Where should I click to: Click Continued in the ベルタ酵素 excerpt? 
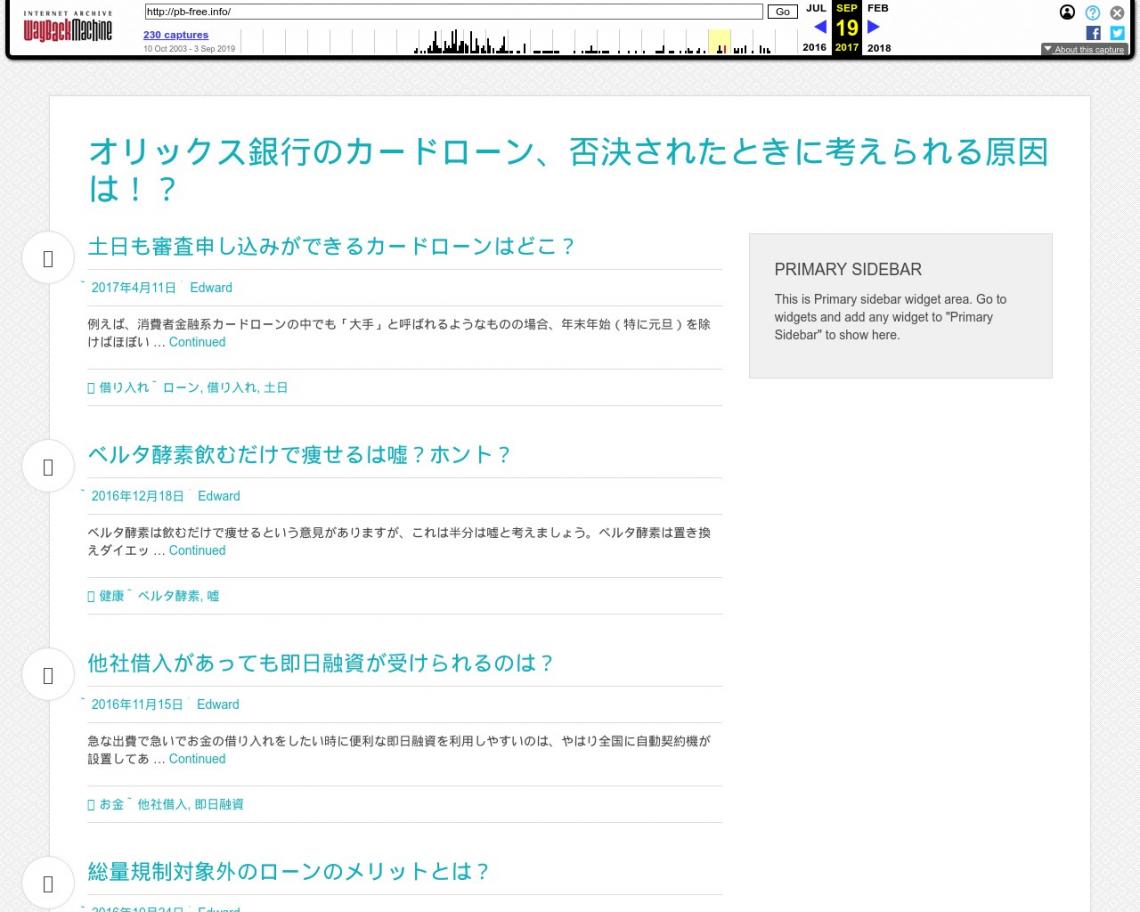pyautogui.click(x=197, y=551)
